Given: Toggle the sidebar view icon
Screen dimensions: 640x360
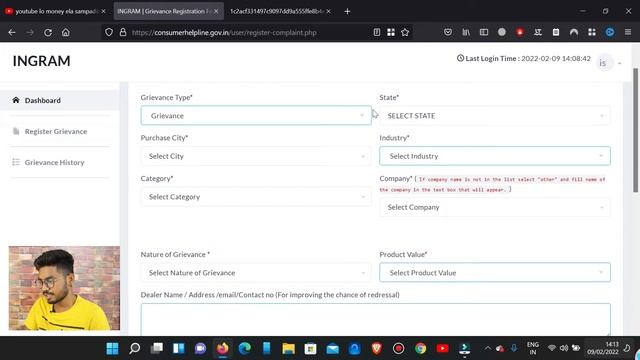Looking at the screenshot, I should click(x=484, y=32).
